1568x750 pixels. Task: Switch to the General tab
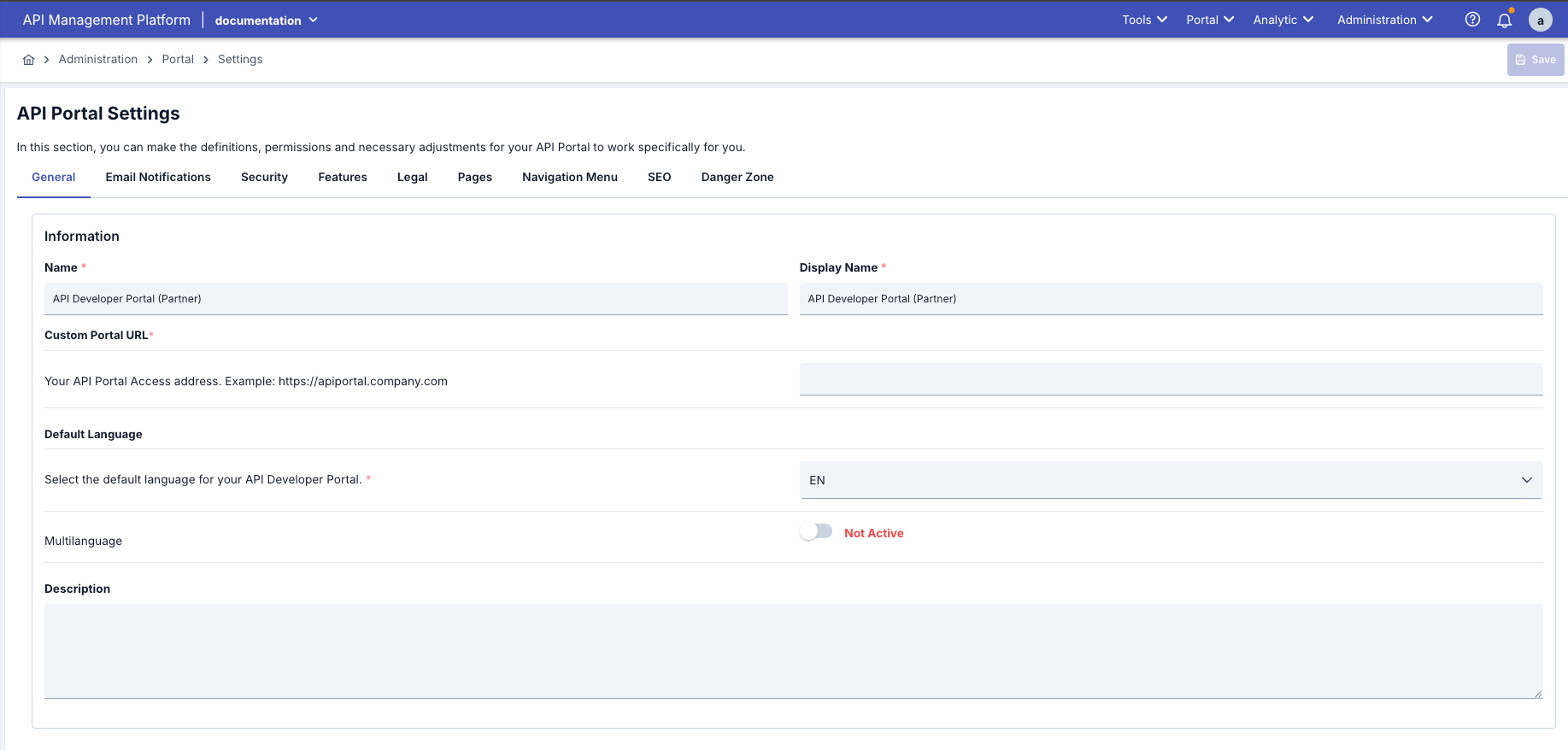click(54, 177)
